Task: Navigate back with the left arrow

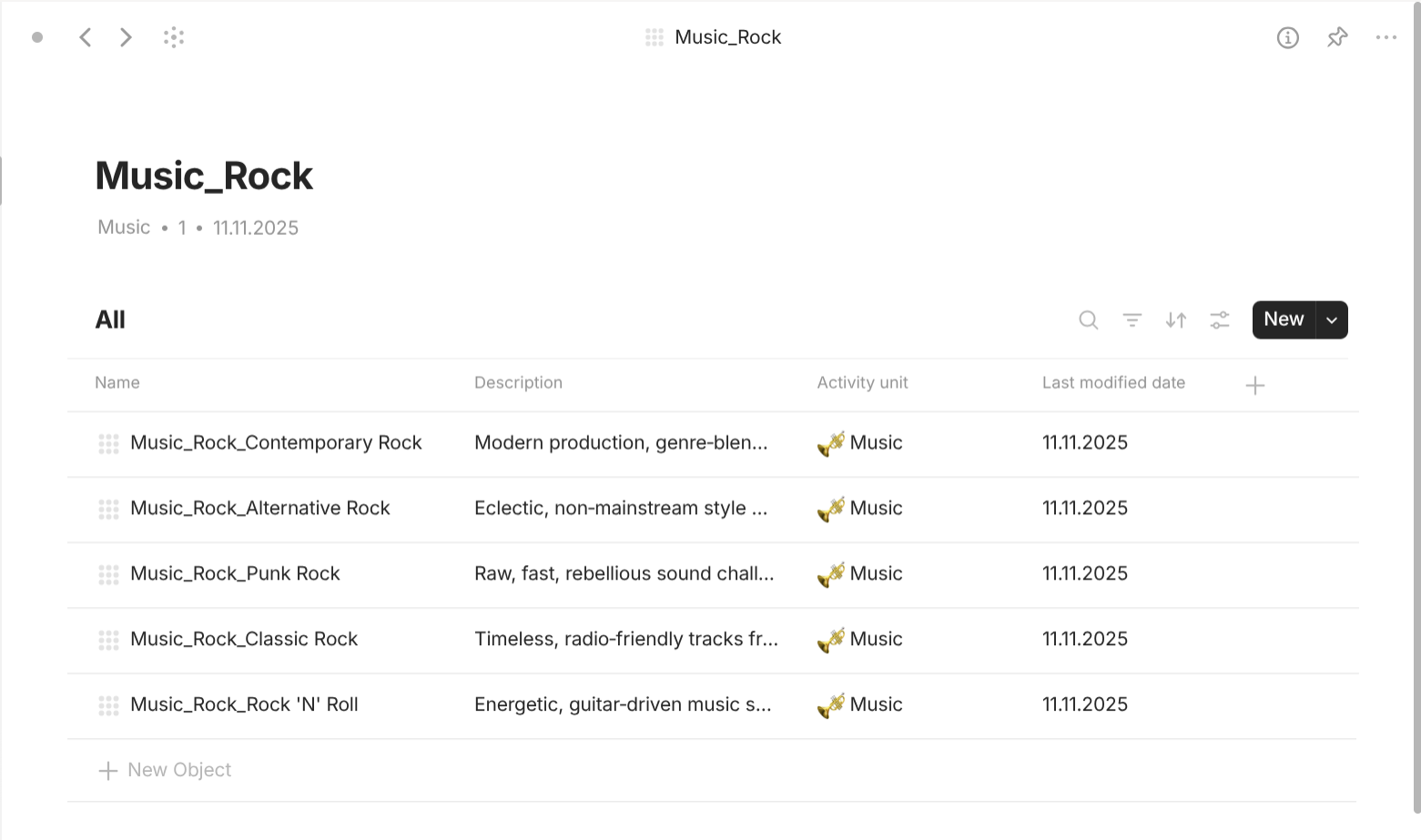Action: pos(85,37)
